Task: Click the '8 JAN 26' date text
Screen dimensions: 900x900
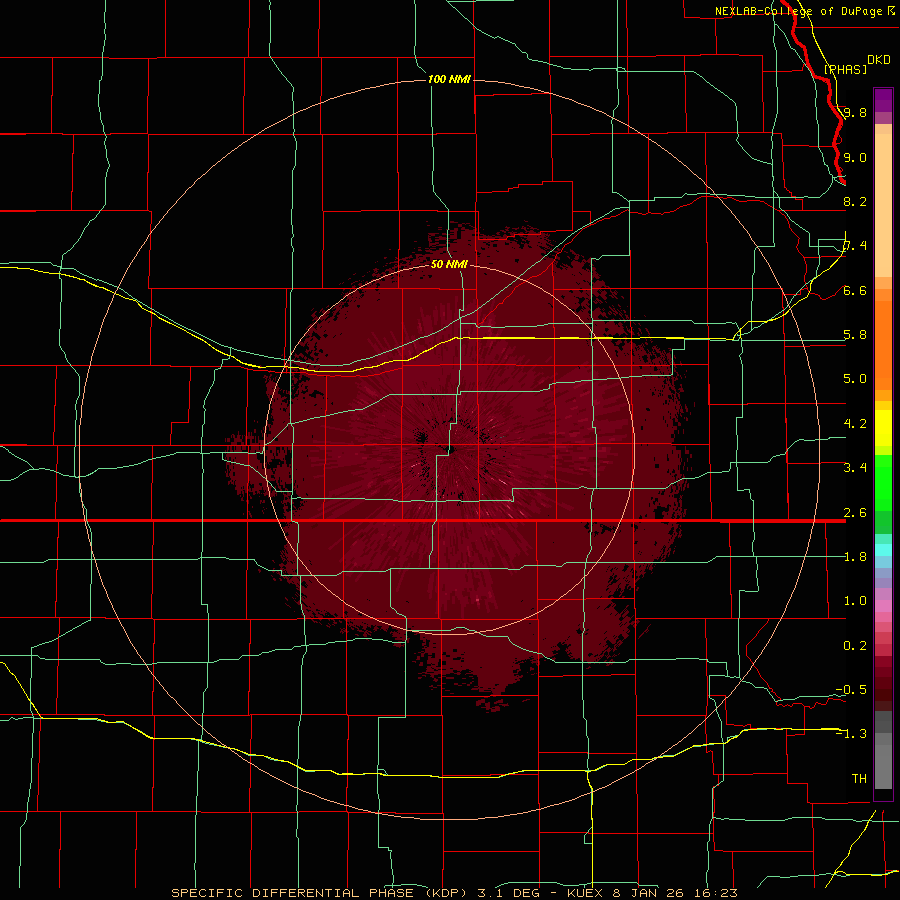Action: [x=648, y=893]
